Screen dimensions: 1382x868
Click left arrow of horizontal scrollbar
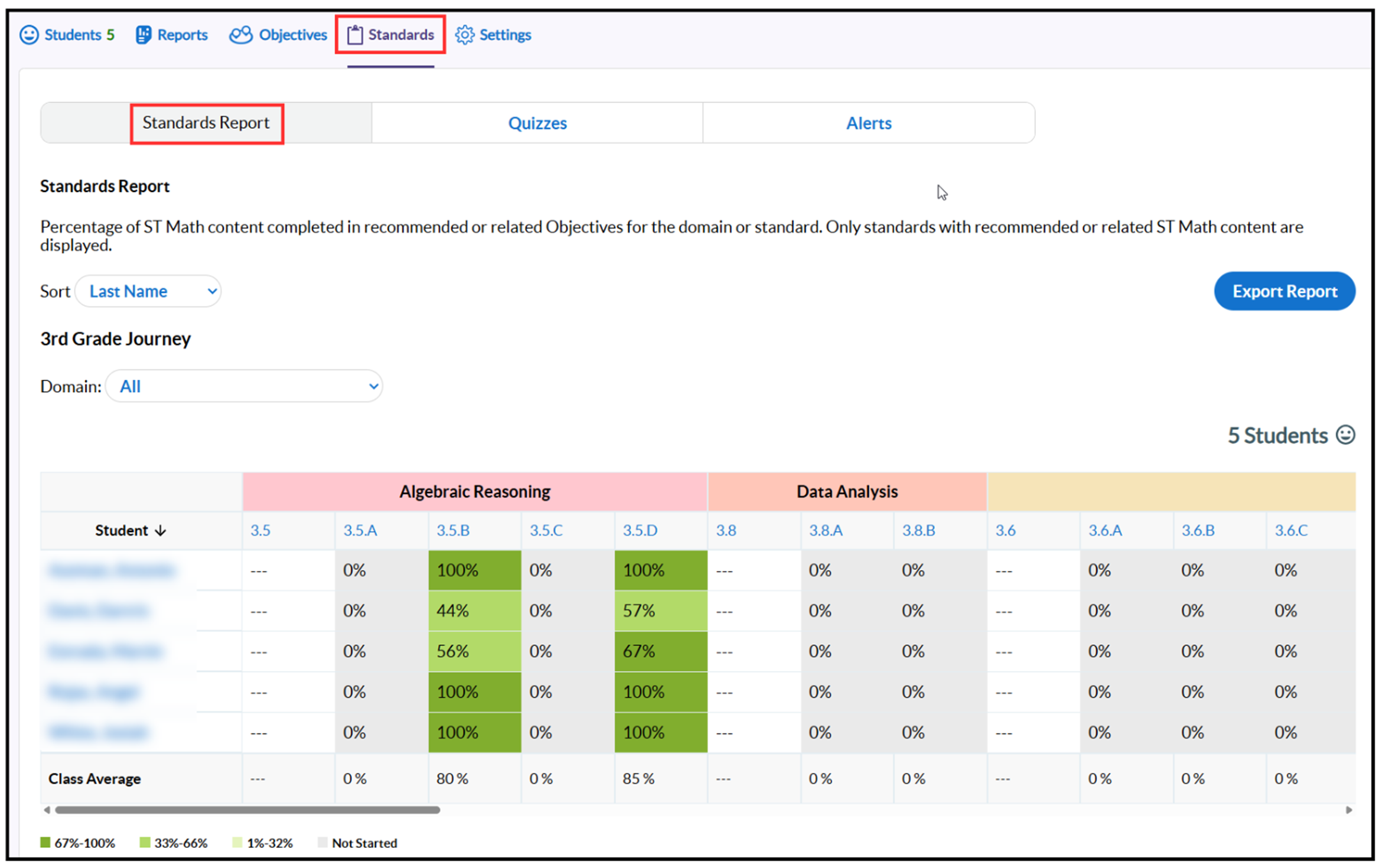click(x=47, y=810)
